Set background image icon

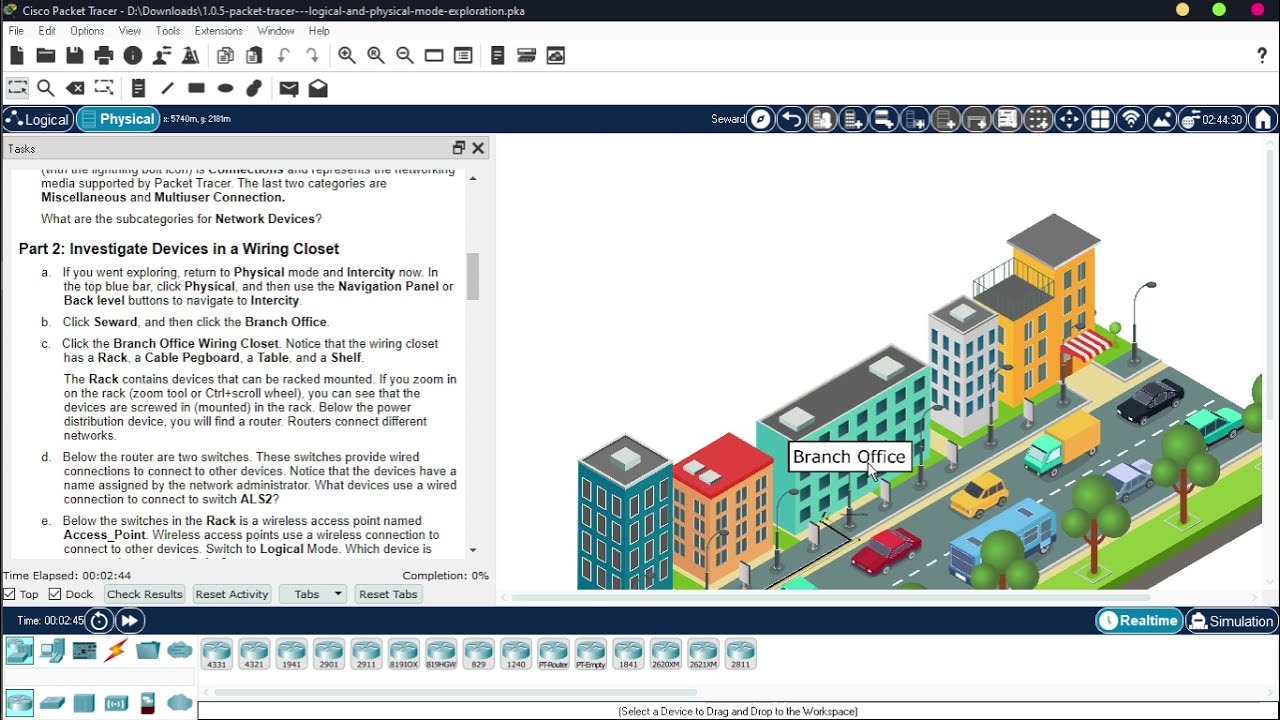(x=1162, y=120)
